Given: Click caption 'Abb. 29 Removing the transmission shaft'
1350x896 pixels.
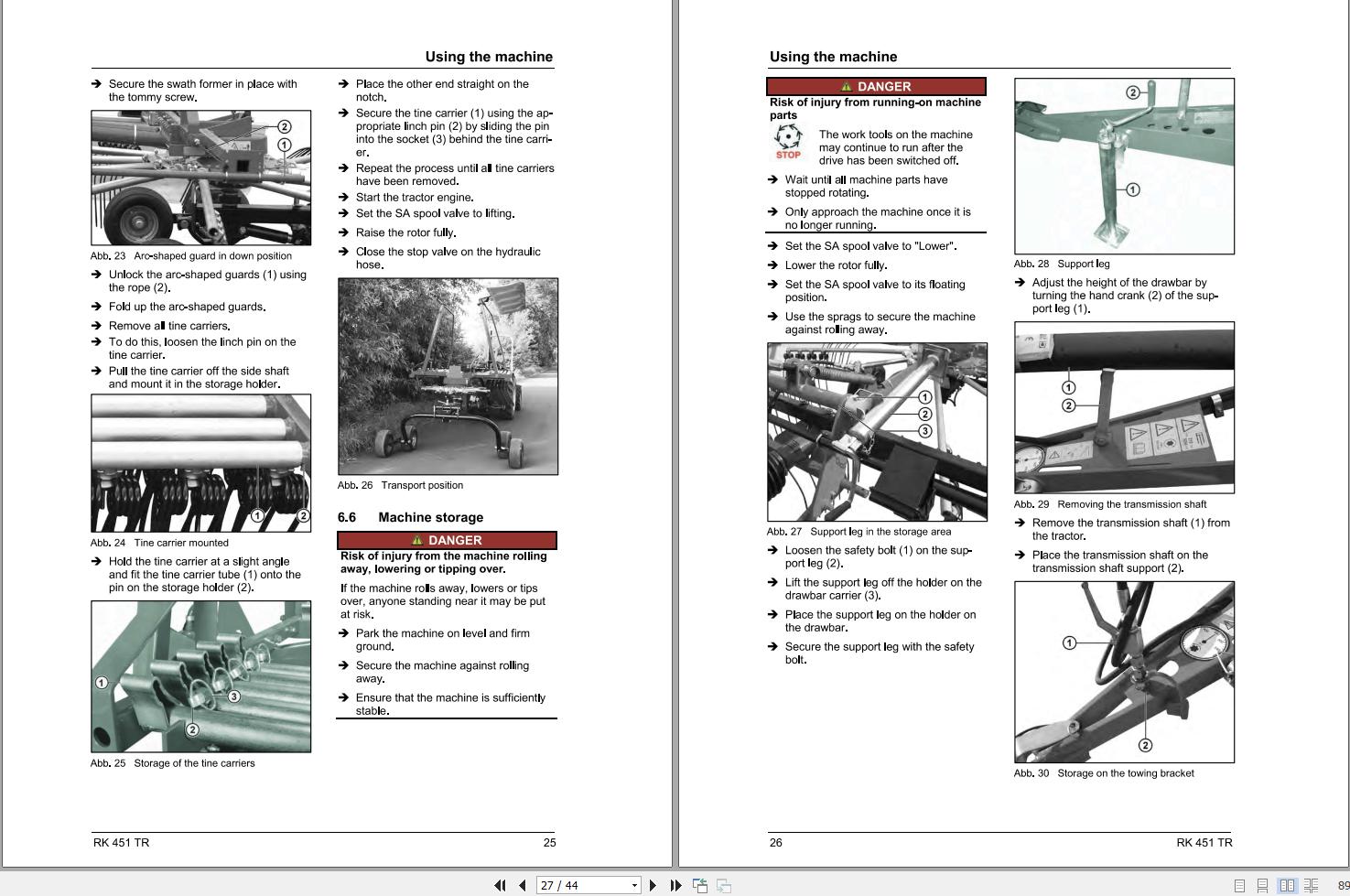Looking at the screenshot, I should tap(1110, 504).
